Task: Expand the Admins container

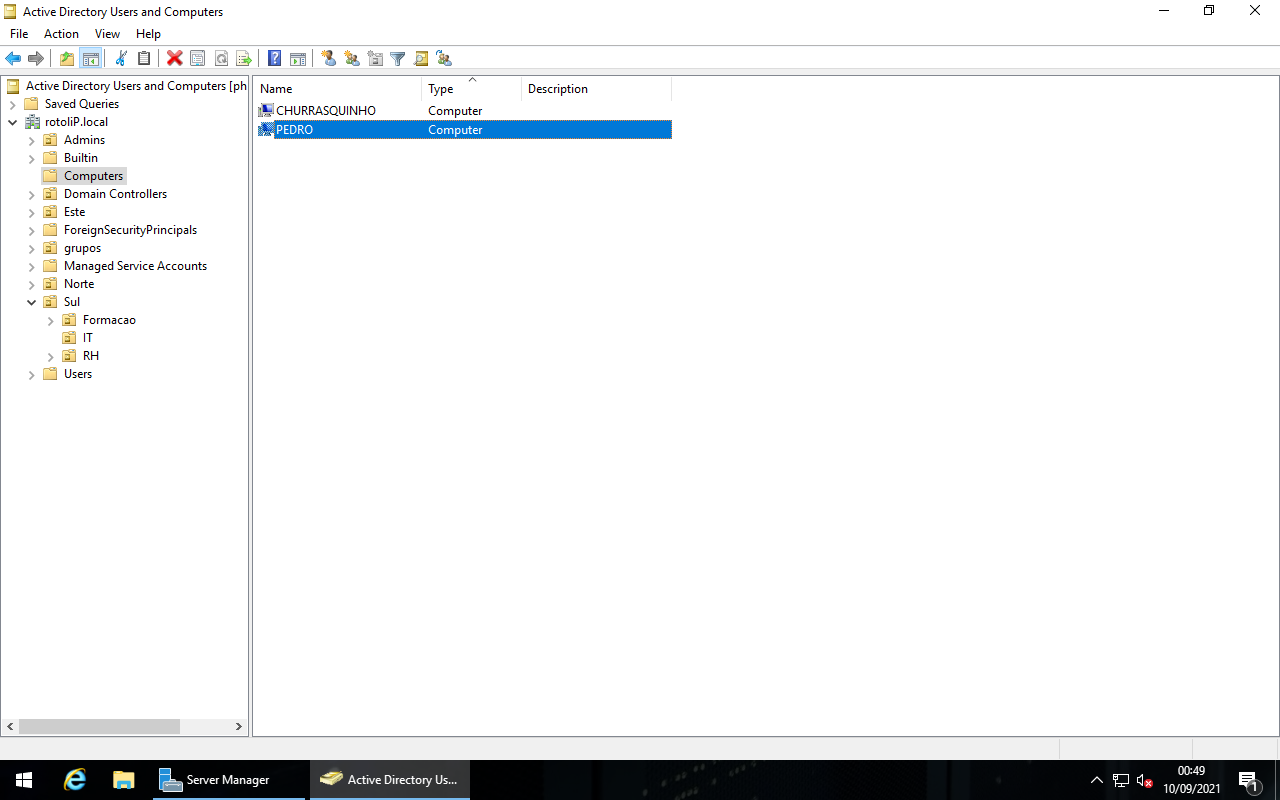Action: click(31, 139)
